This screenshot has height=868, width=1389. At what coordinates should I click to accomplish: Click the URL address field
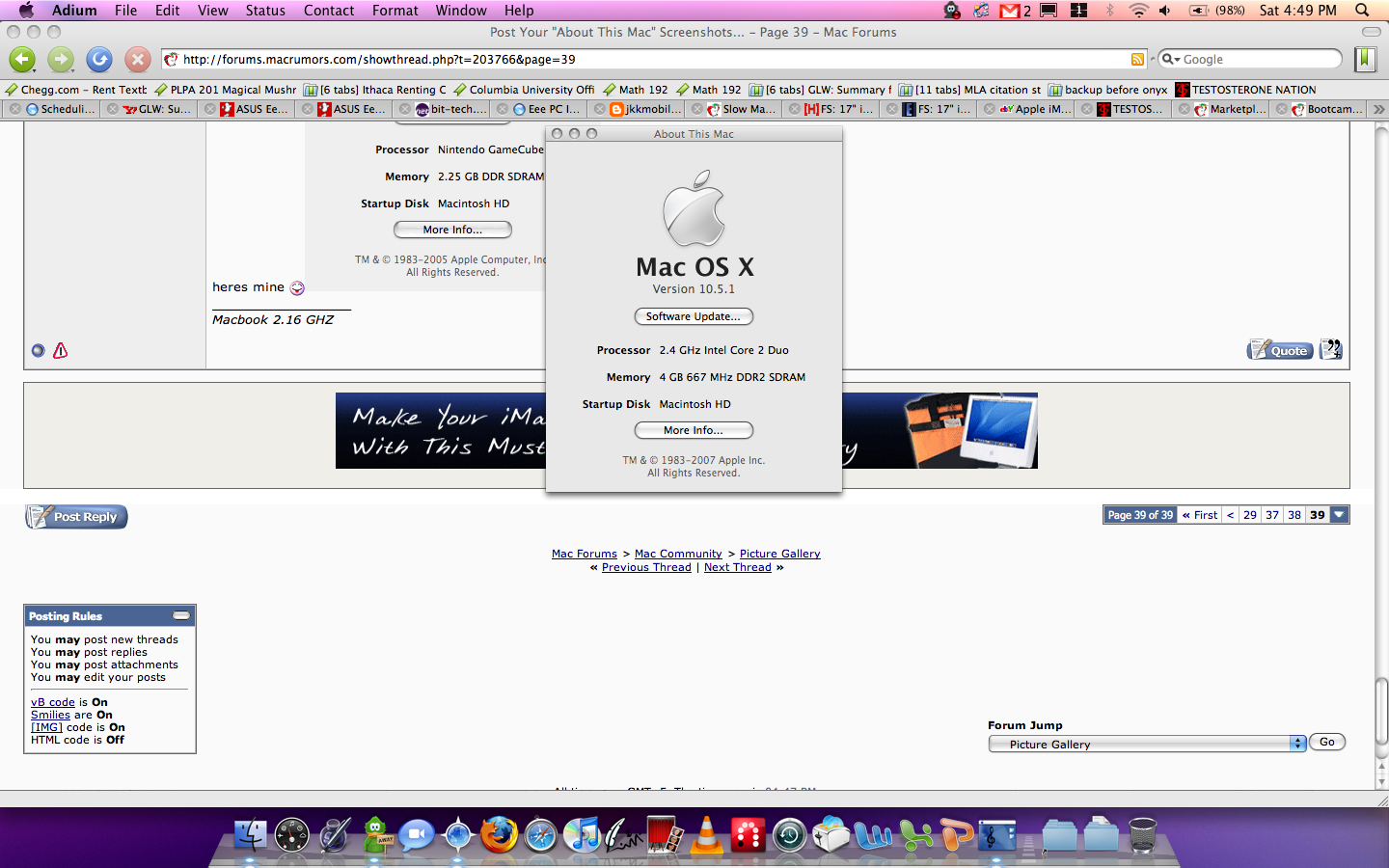(x=654, y=60)
